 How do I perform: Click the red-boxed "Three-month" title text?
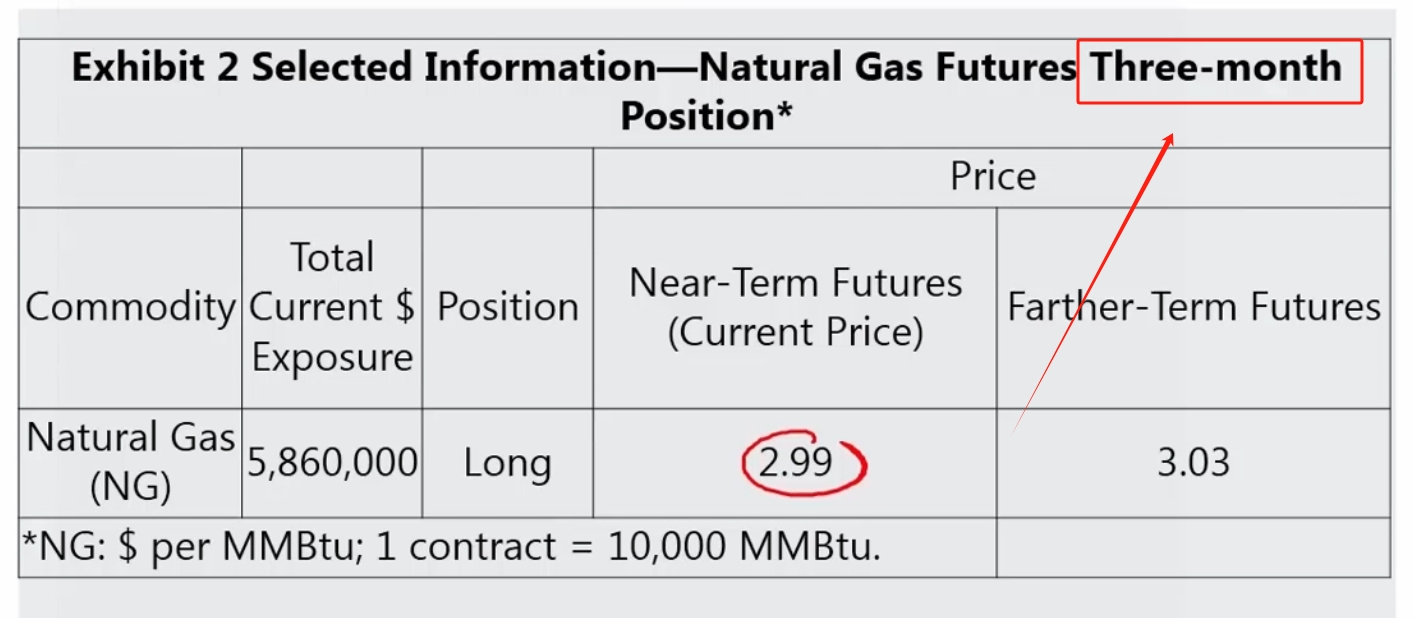tap(1216, 68)
